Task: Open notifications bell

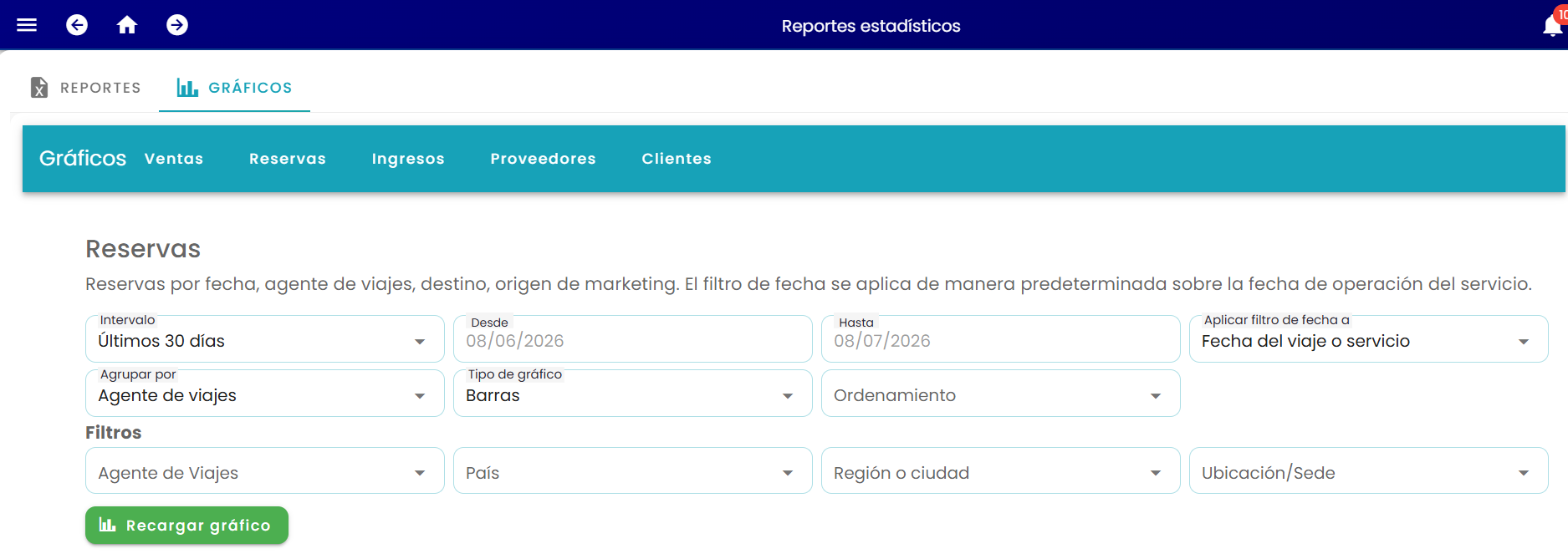Action: point(1553,25)
